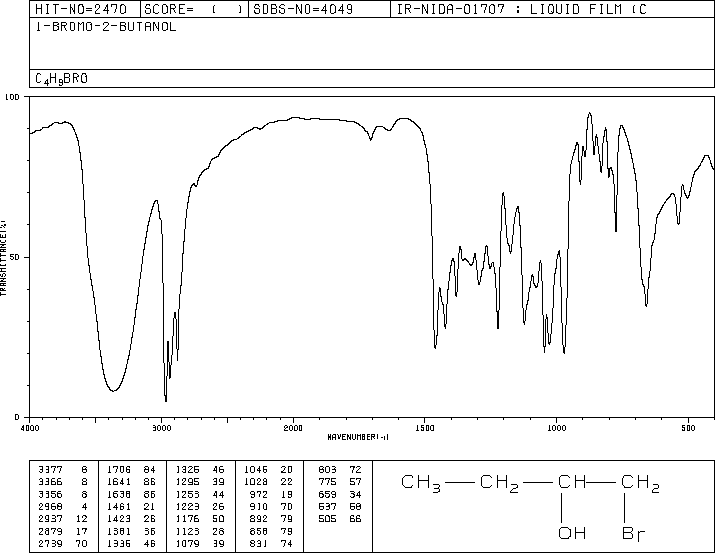Click peak value 1381 in table
Image resolution: width=715 pixels, height=553 pixels.
[x=119, y=531]
